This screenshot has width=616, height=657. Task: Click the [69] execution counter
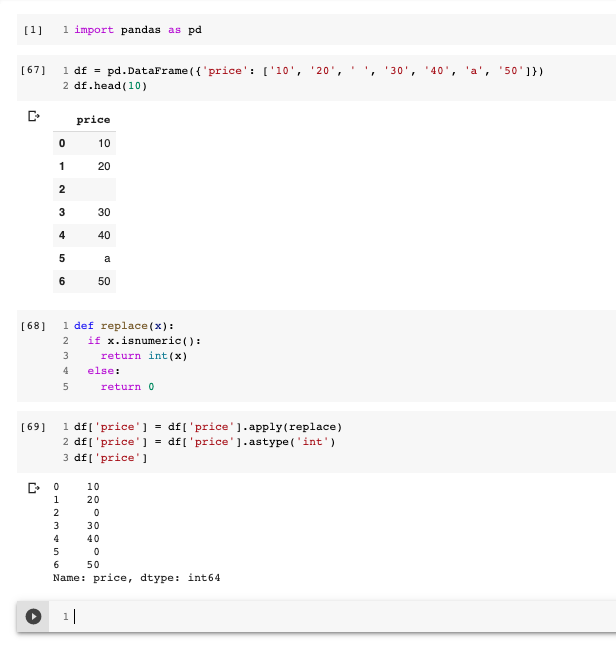(32, 427)
